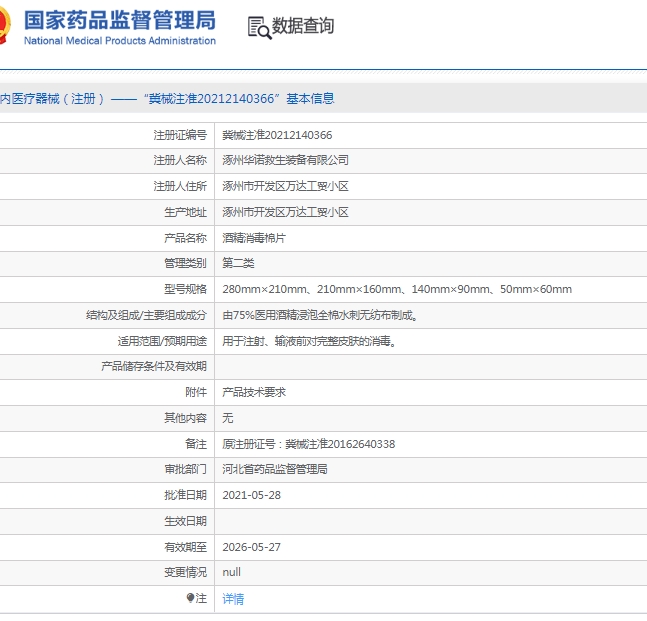Click the 第二类 category value
Image resolution: width=647 pixels, height=621 pixels.
pos(238,263)
